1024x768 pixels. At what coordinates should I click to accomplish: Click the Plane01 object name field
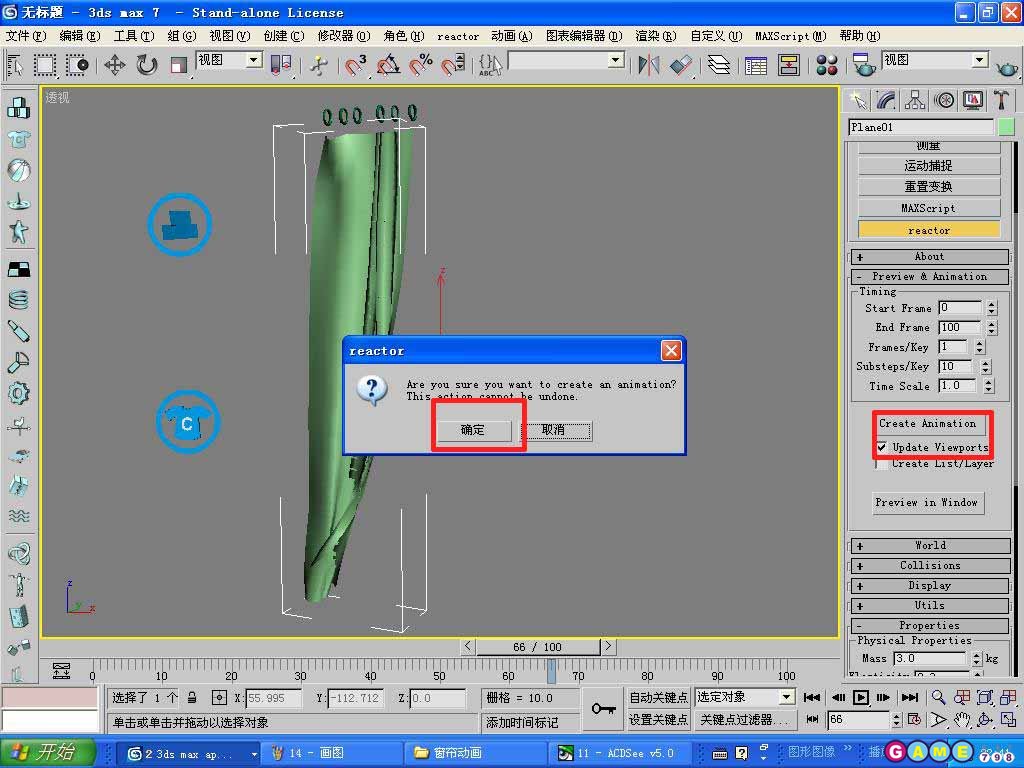920,127
